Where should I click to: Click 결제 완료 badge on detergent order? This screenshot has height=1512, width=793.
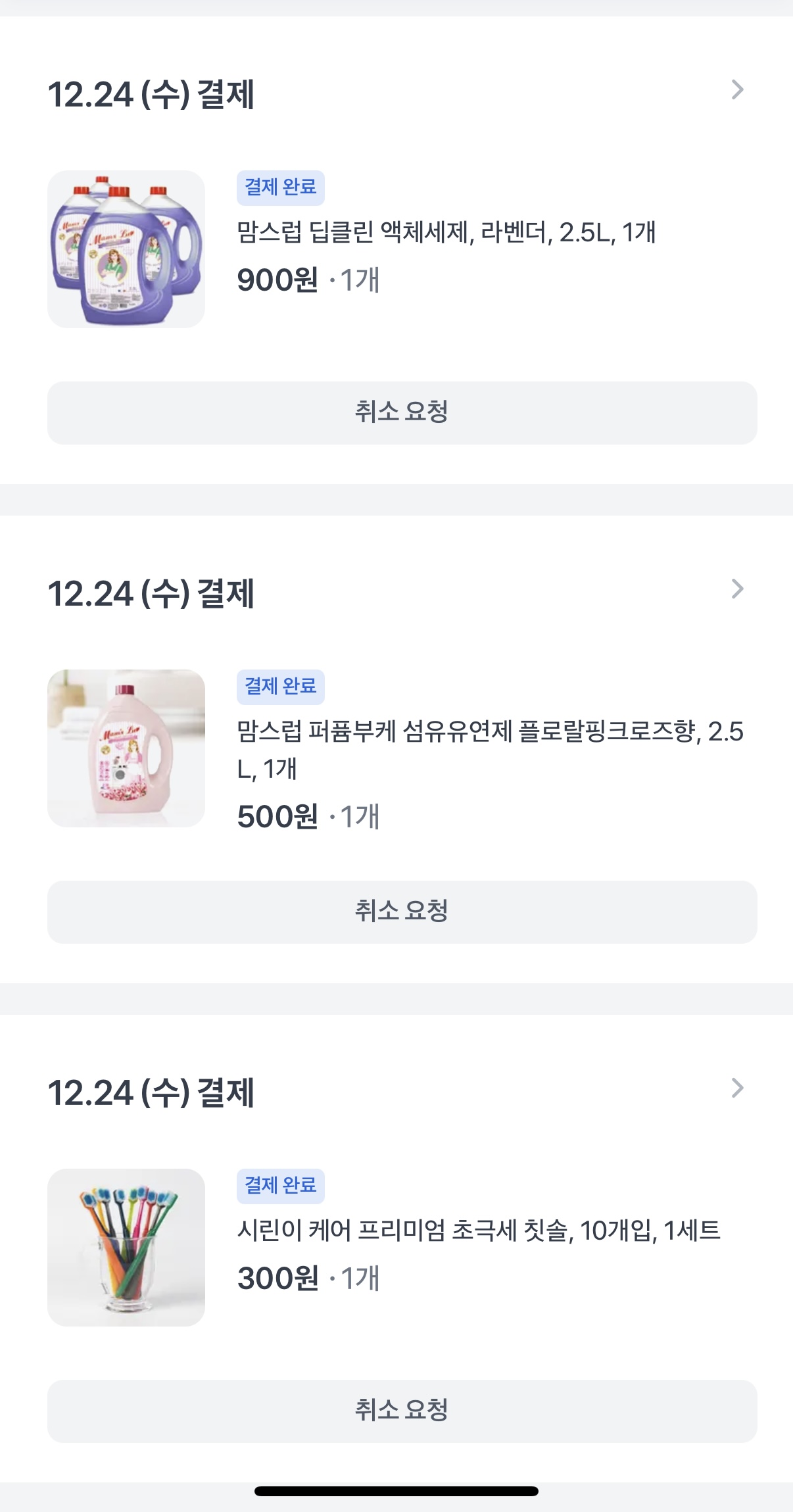tap(281, 187)
